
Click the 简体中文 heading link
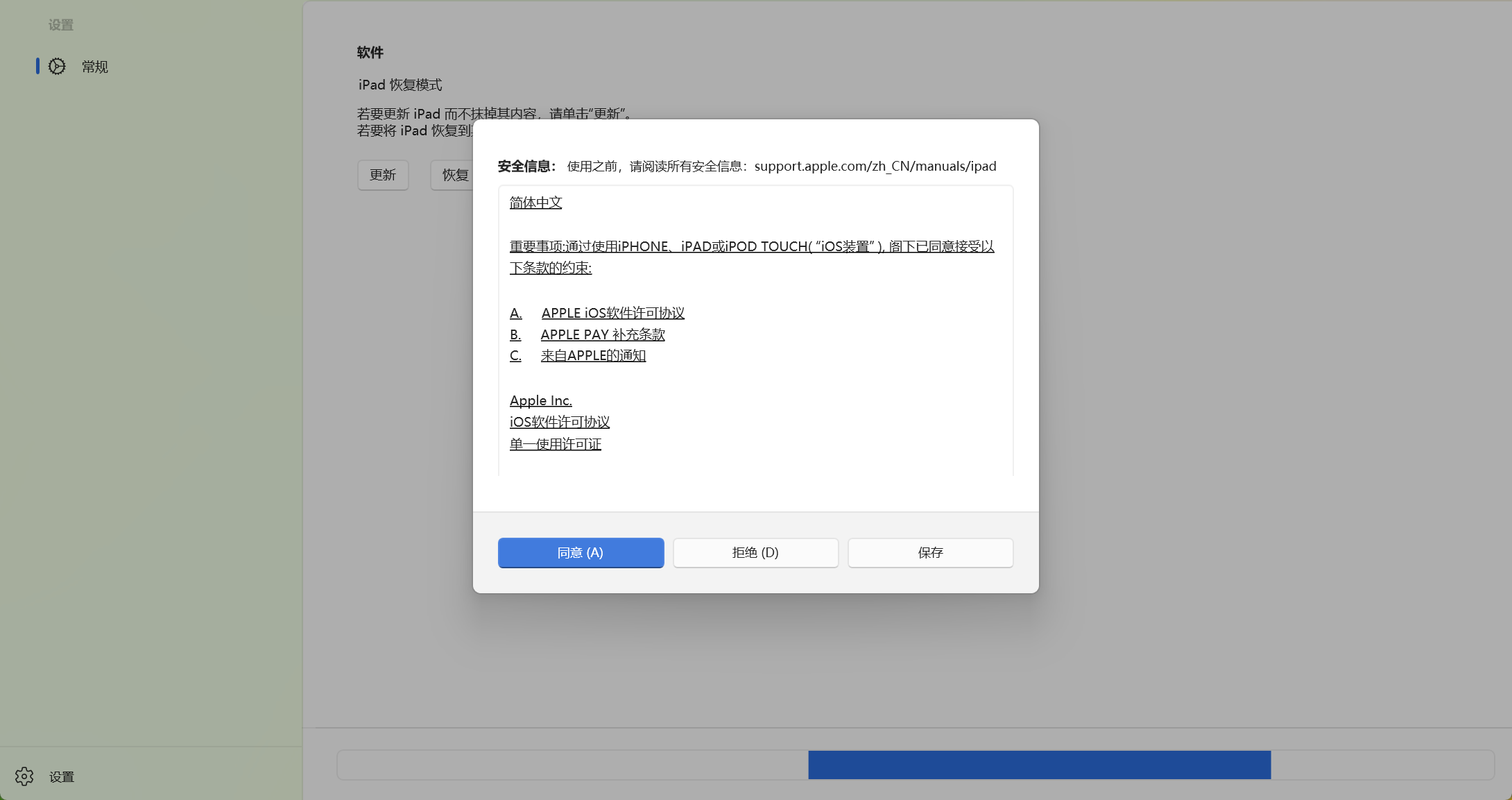point(535,203)
